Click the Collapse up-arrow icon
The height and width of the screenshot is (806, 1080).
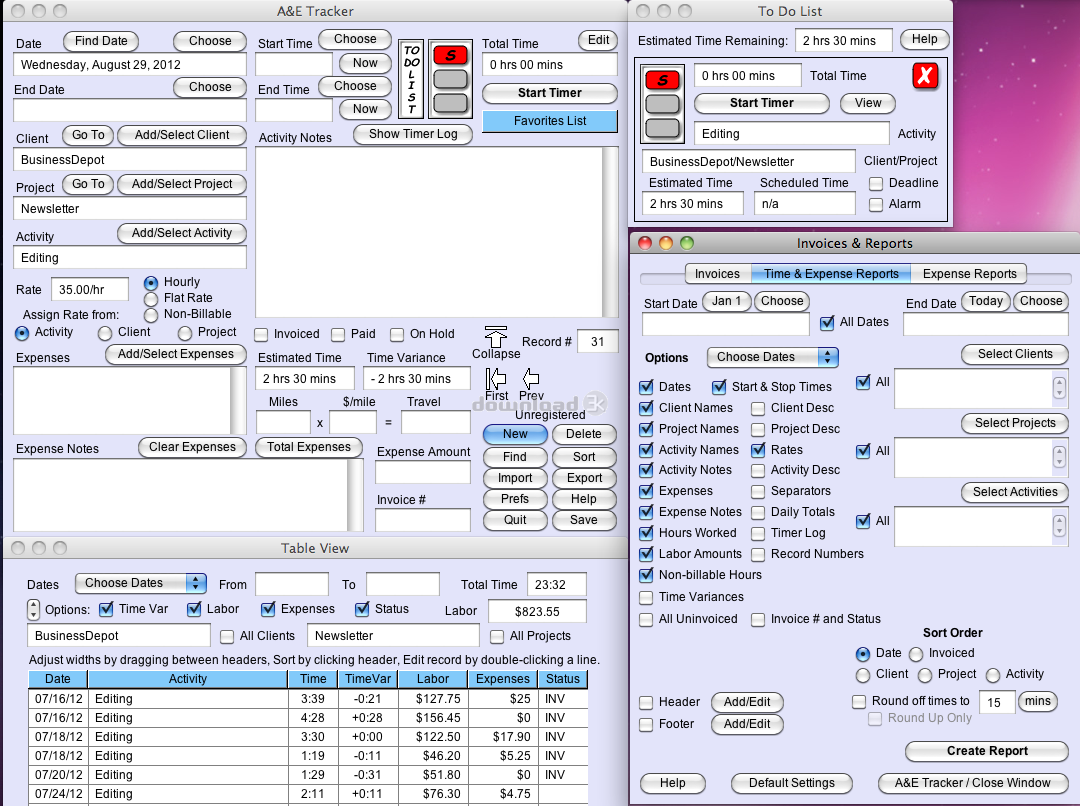(496, 336)
